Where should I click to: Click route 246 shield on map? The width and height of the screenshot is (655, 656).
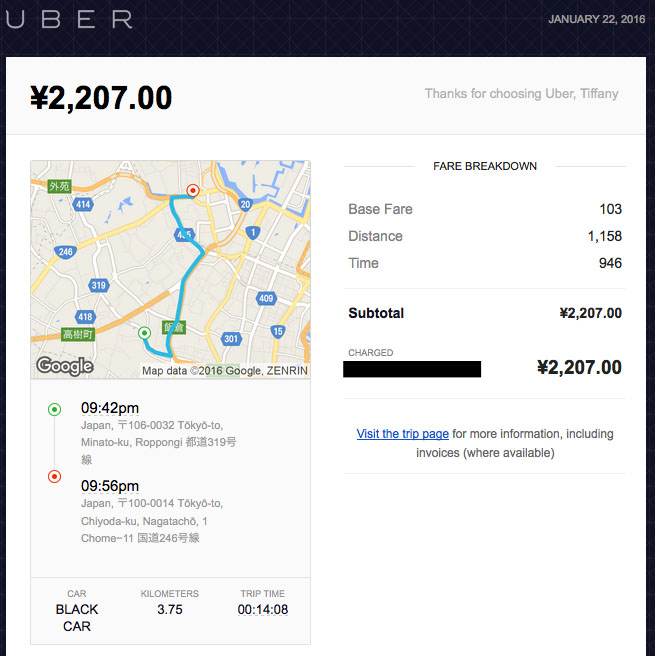click(x=65, y=252)
